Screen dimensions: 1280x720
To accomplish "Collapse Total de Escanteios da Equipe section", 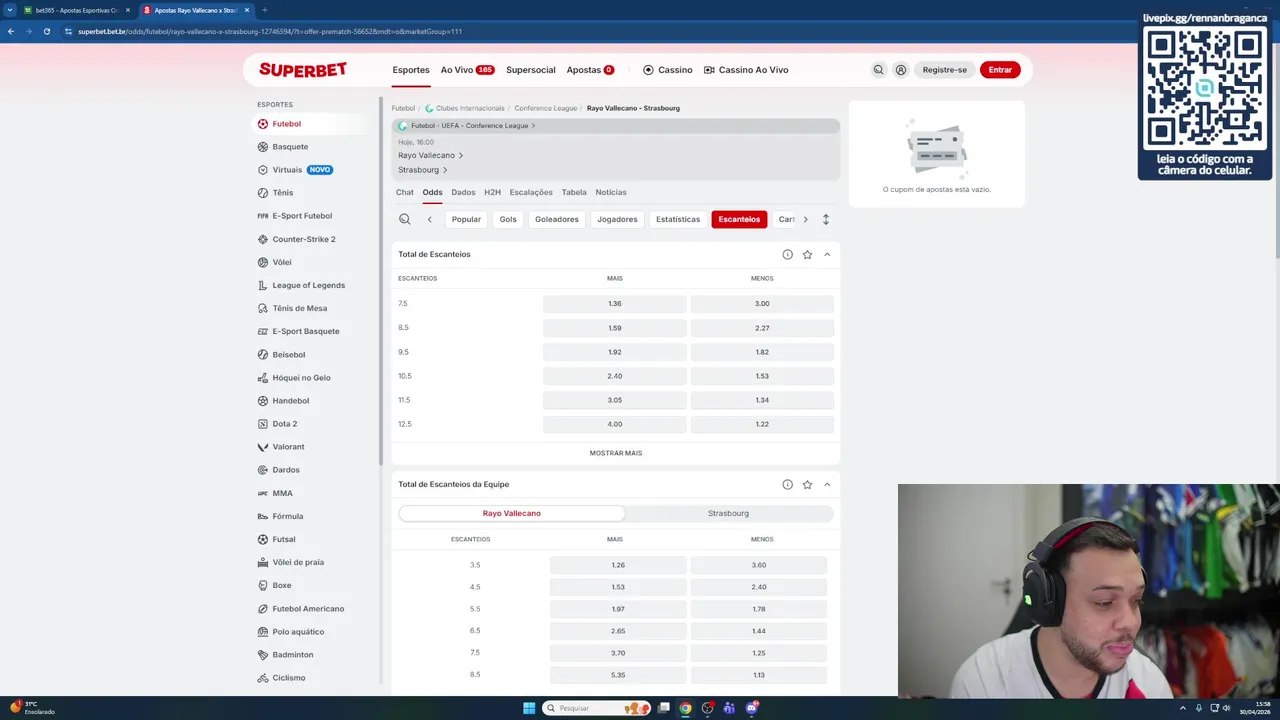I will point(827,484).
